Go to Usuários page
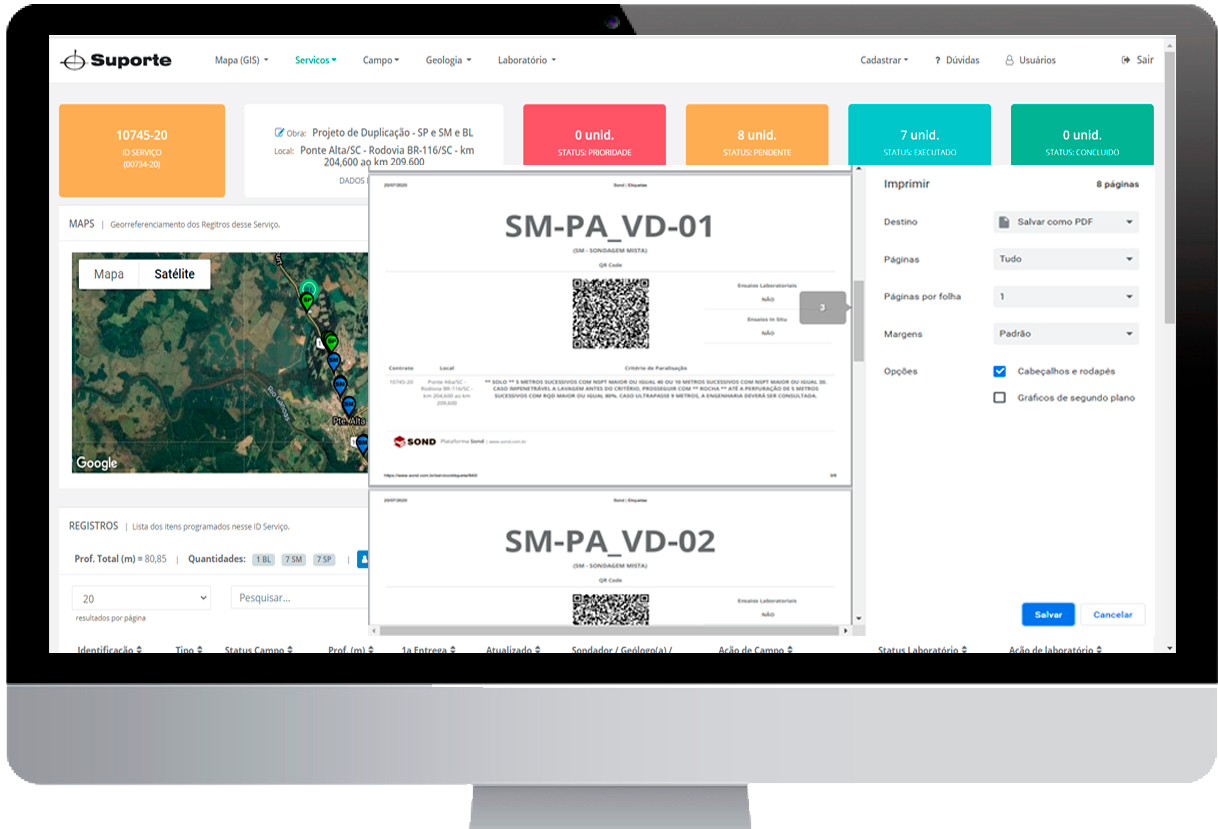This screenshot has width=1218, height=829. (x=1030, y=60)
